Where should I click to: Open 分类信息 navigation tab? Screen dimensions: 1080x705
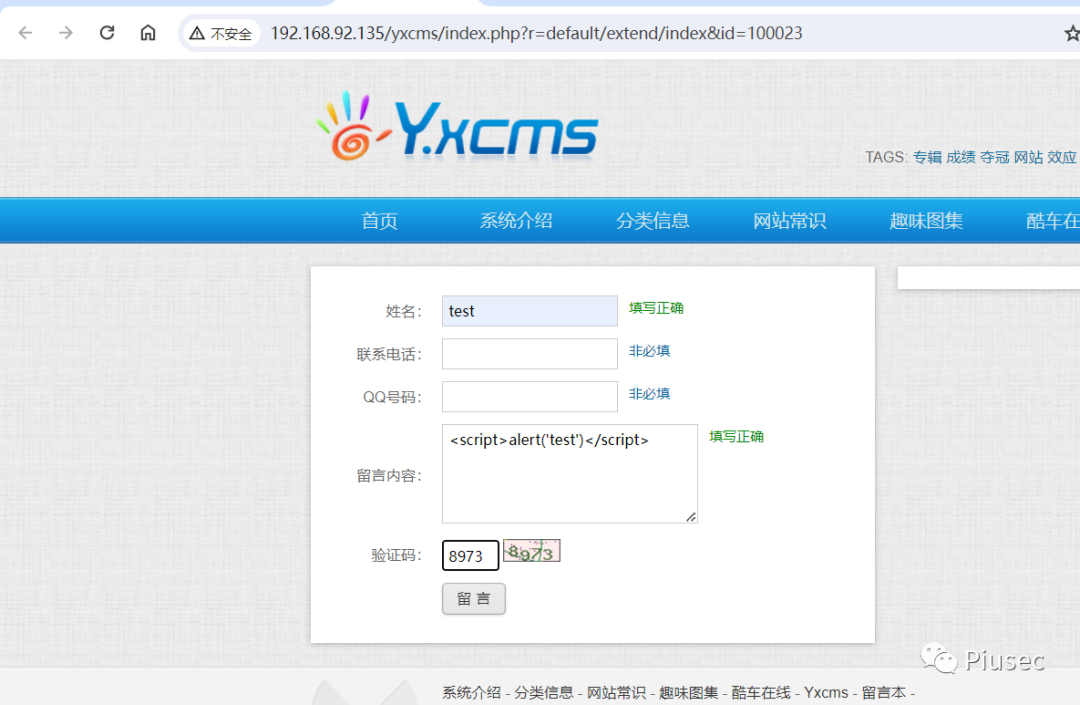[652, 221]
